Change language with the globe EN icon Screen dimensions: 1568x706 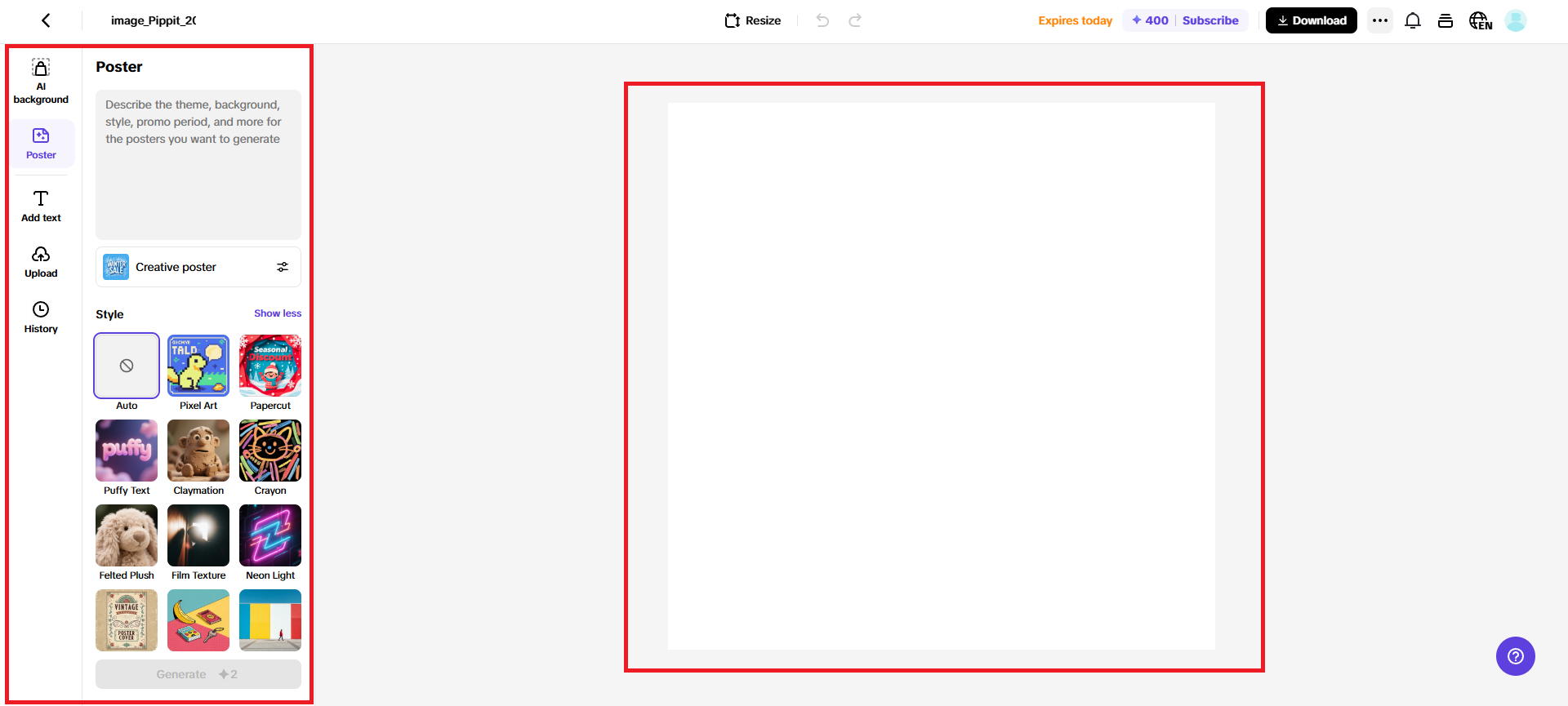tap(1481, 20)
